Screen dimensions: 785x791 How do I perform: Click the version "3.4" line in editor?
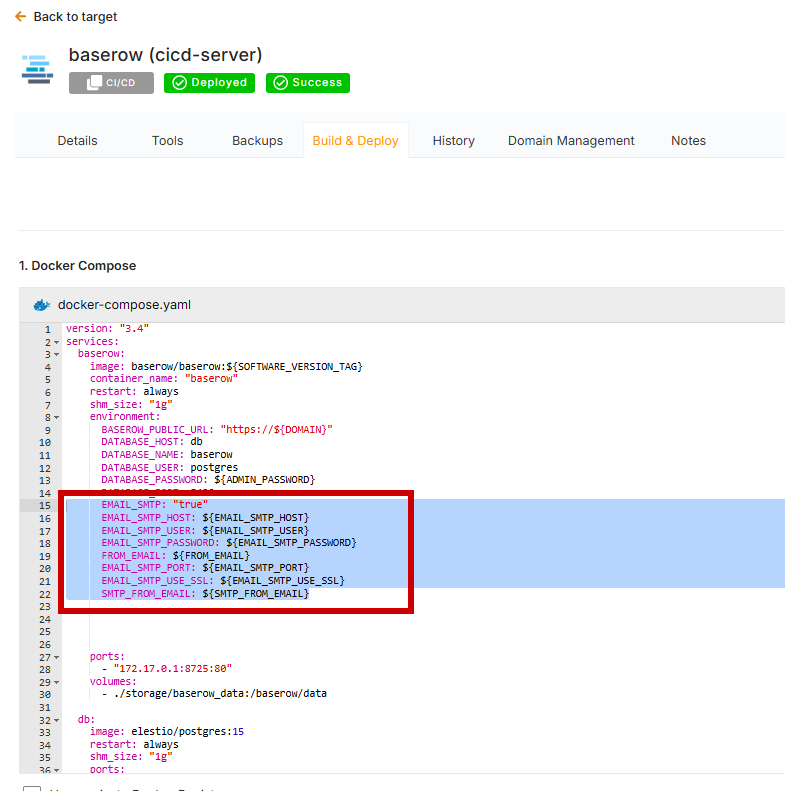point(107,329)
